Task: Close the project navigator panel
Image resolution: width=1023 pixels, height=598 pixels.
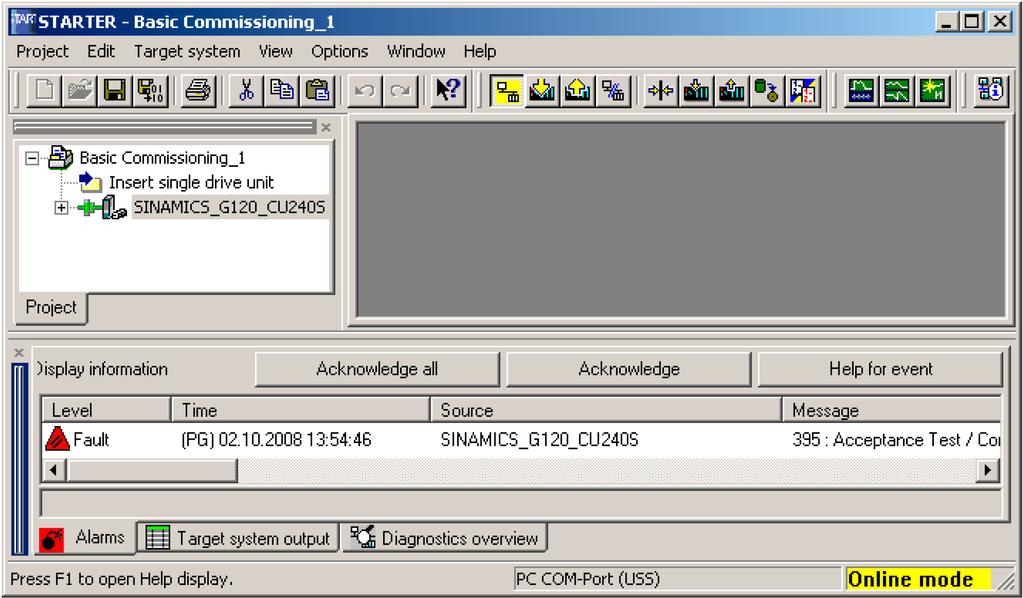Action: click(x=326, y=127)
